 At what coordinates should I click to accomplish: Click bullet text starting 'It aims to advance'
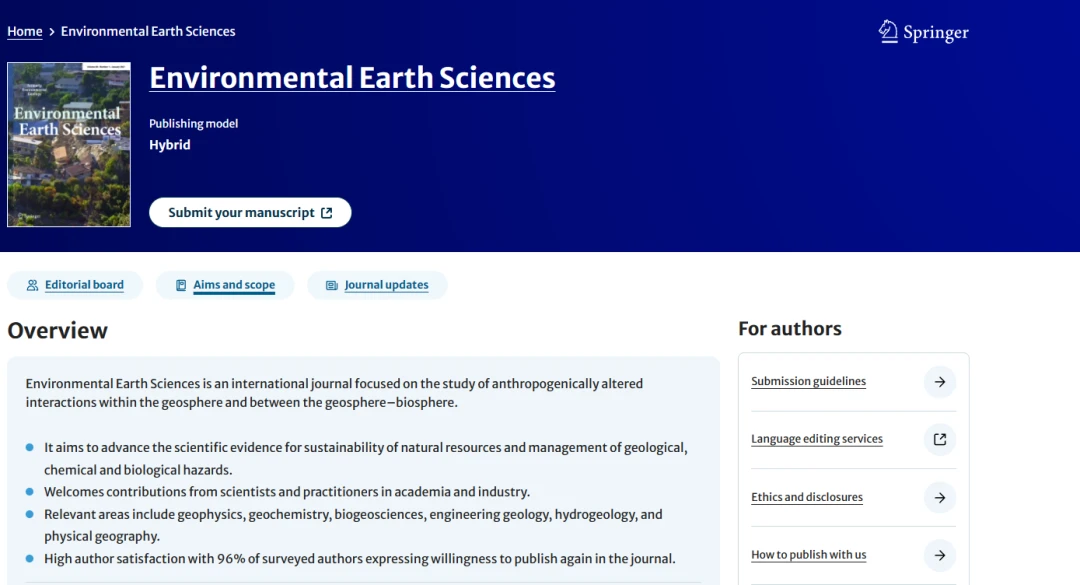366,459
